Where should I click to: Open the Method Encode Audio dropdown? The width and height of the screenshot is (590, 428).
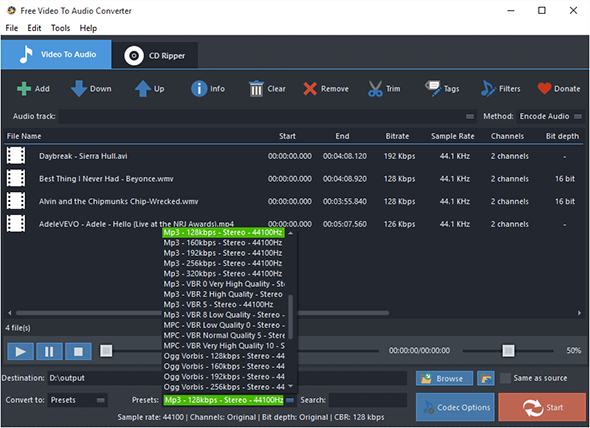(x=550, y=116)
